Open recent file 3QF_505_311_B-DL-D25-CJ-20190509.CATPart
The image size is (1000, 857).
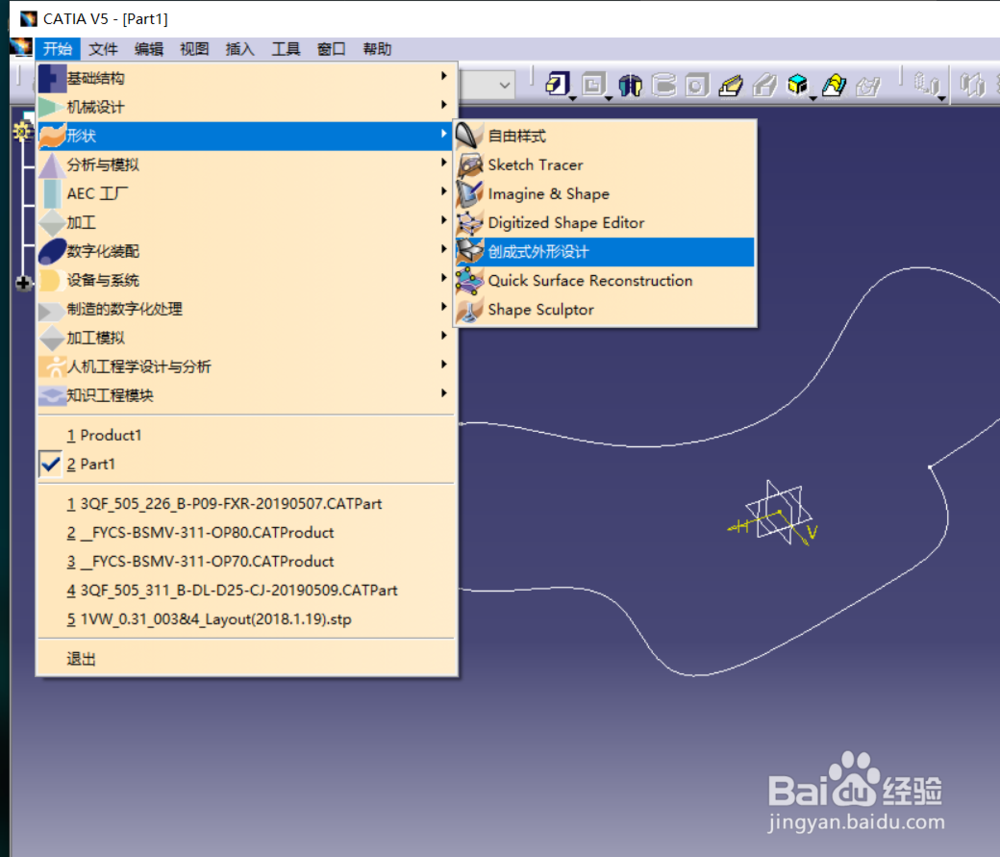click(x=245, y=590)
